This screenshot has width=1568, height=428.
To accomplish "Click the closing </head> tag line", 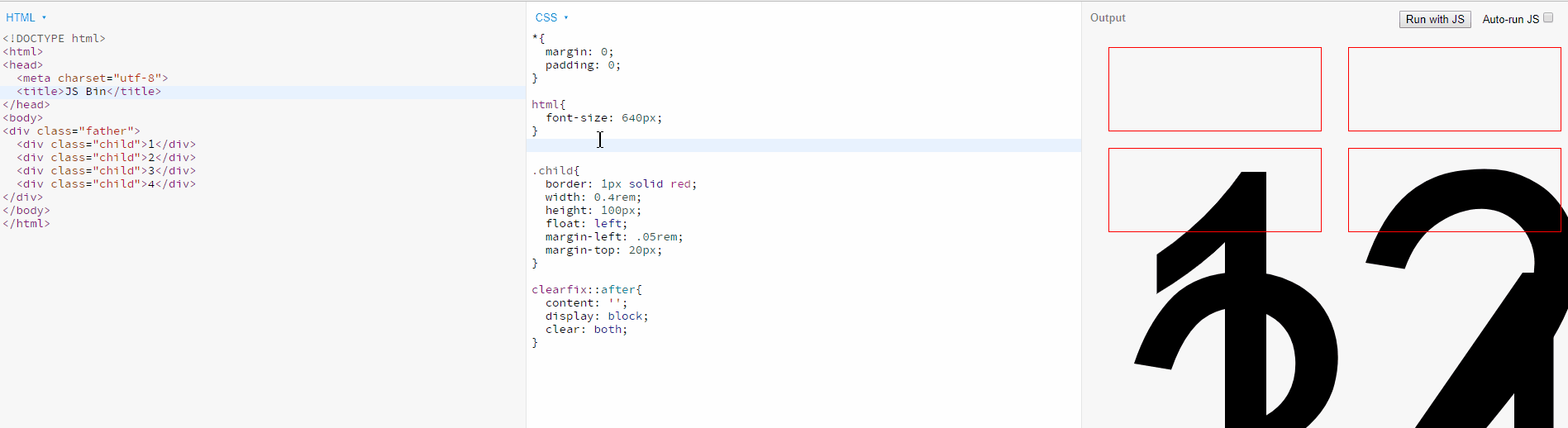I will click(x=26, y=104).
